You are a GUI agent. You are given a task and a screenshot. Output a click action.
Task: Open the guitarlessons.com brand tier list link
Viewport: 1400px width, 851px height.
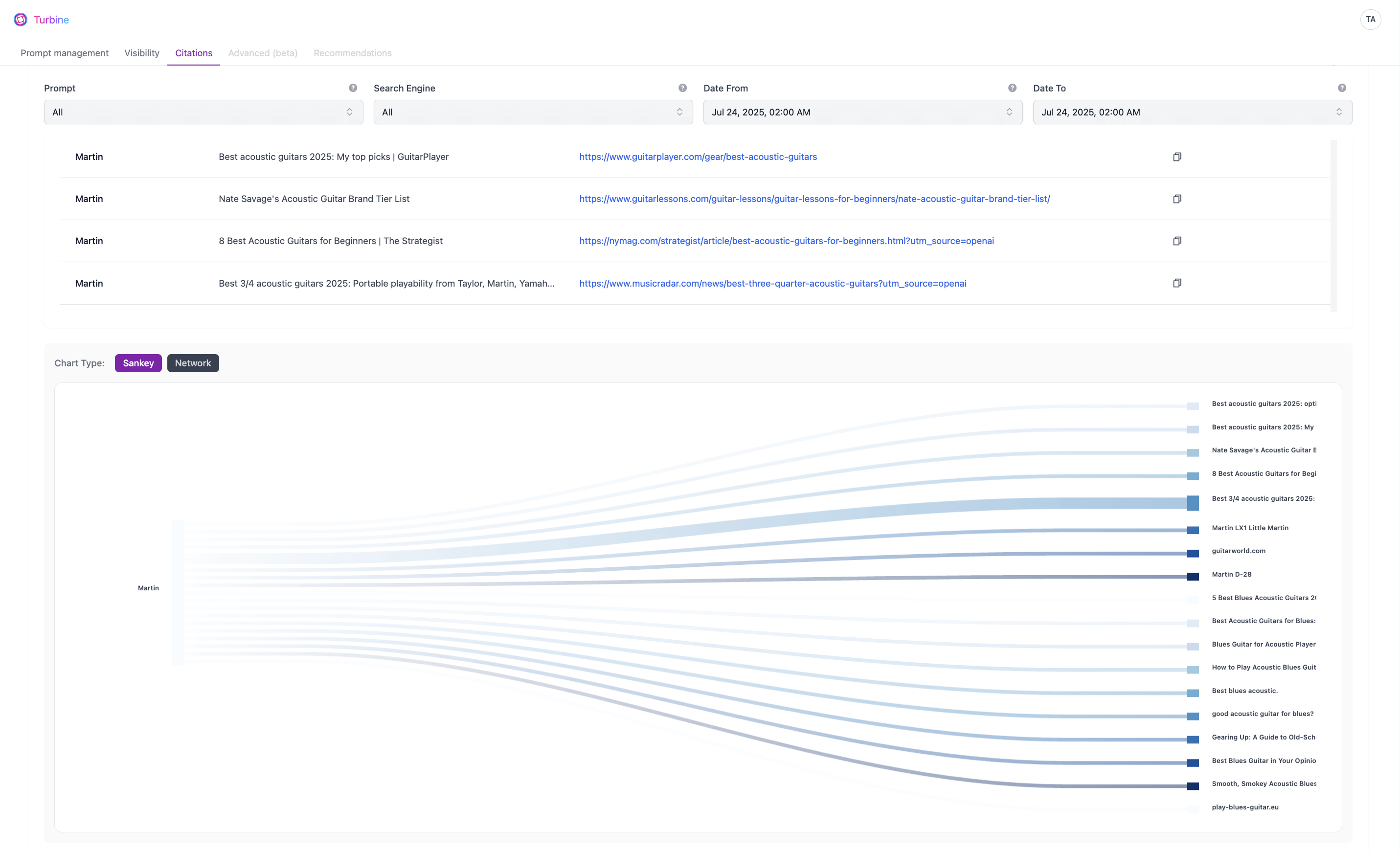click(x=814, y=199)
